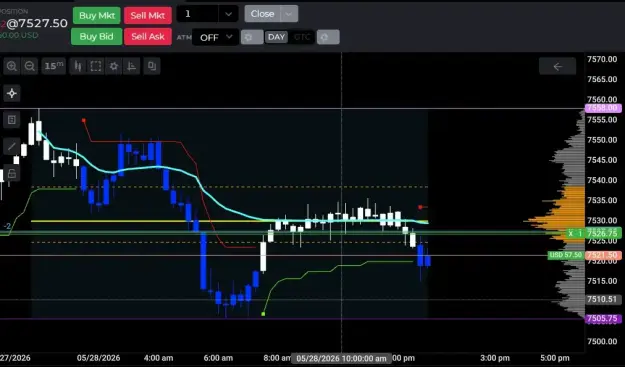Click the 7500.00 price axis label
This screenshot has width=625, height=367.
(x=602, y=341)
